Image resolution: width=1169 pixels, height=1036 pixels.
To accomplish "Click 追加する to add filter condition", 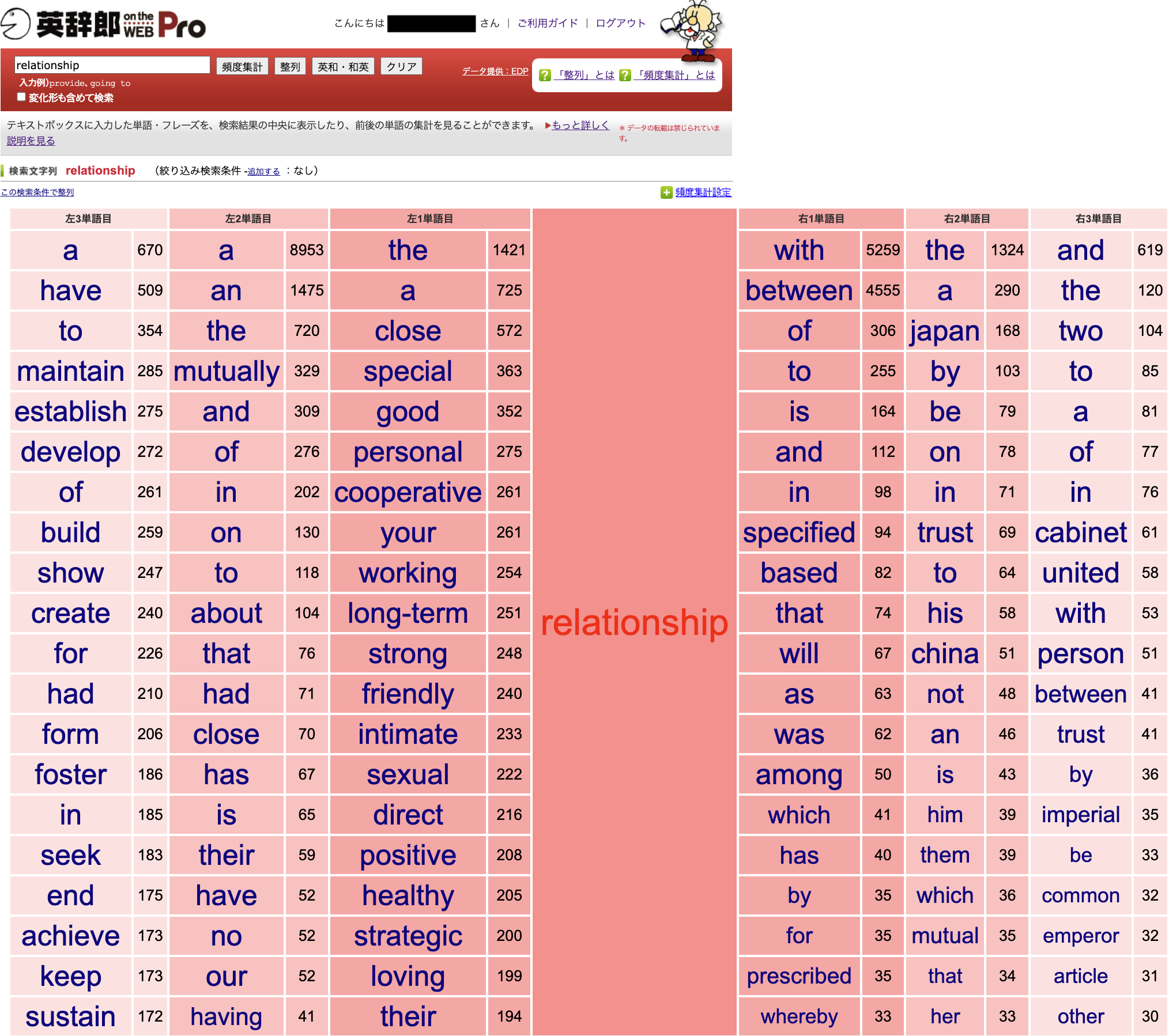I will (x=263, y=171).
